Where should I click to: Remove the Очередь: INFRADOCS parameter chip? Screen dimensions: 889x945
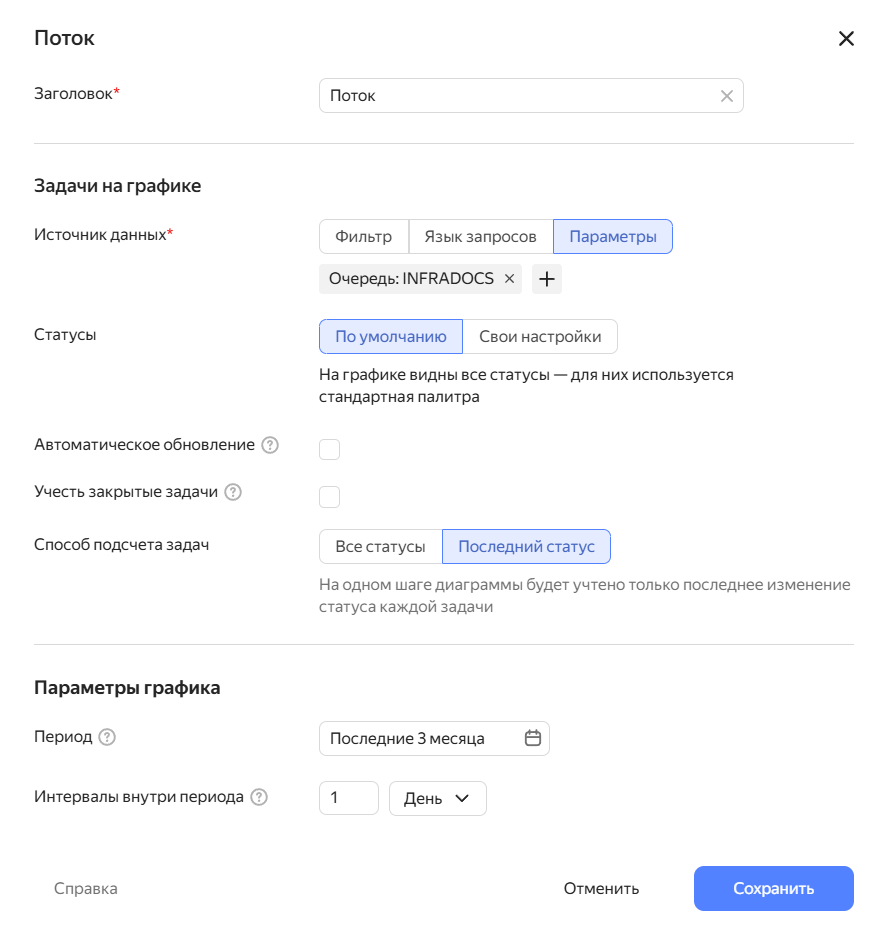coord(509,278)
